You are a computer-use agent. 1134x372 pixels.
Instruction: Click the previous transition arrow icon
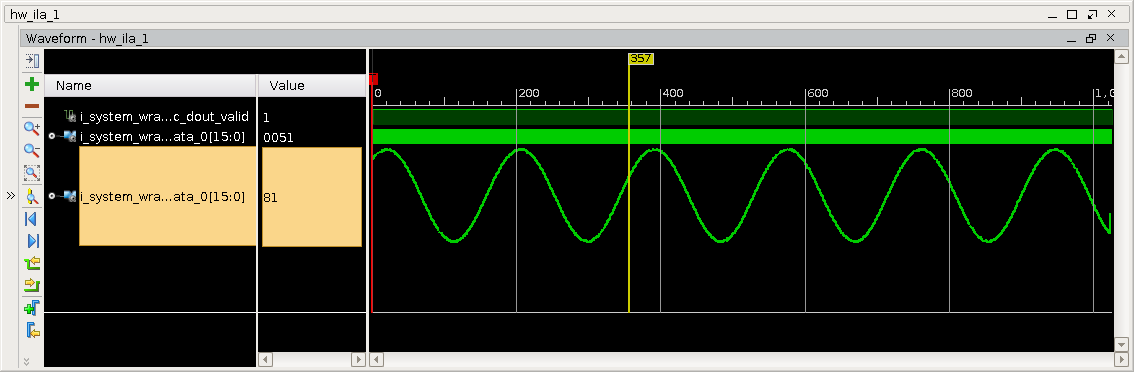32,263
